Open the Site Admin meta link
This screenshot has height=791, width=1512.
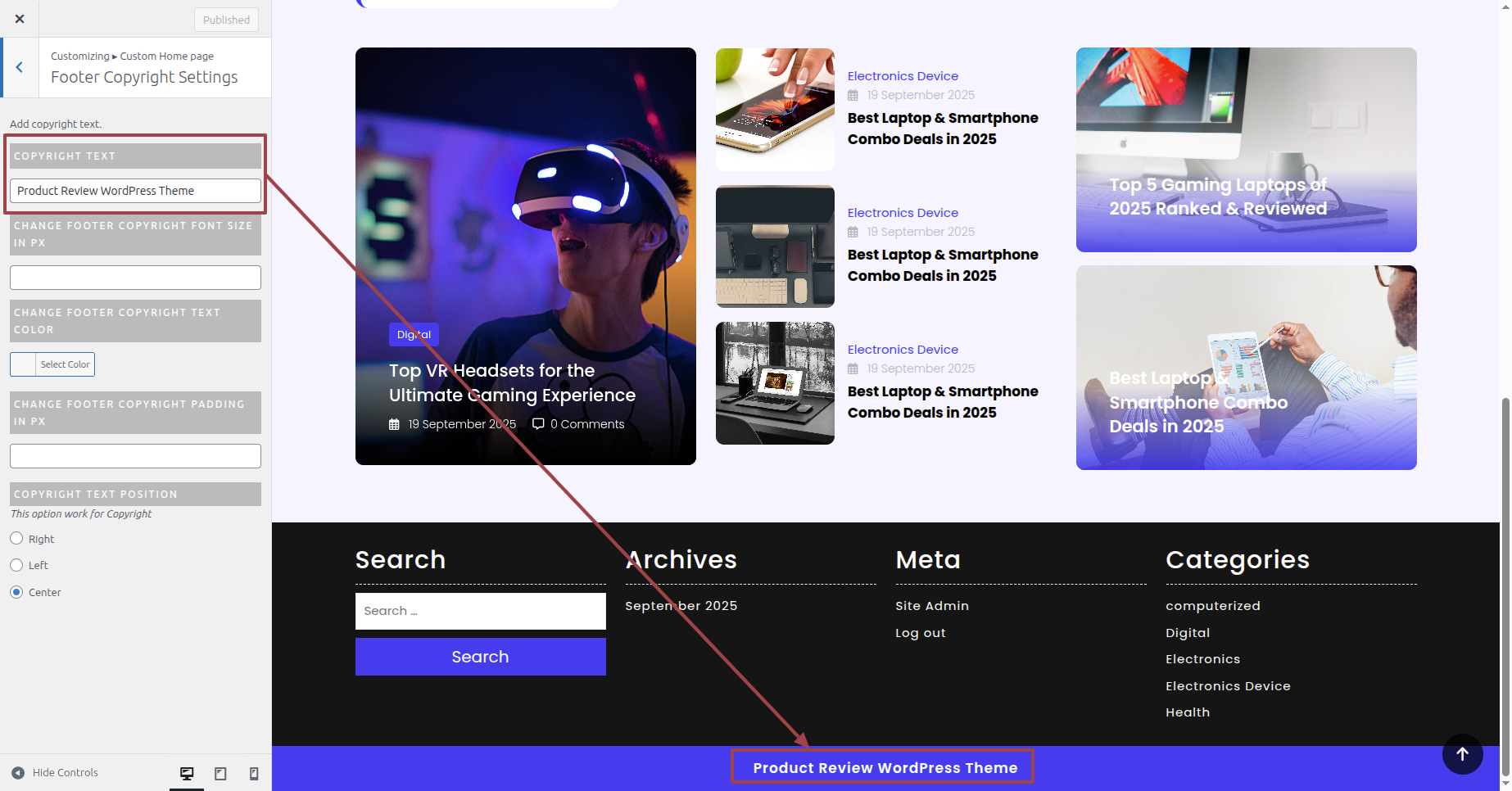[x=931, y=606]
